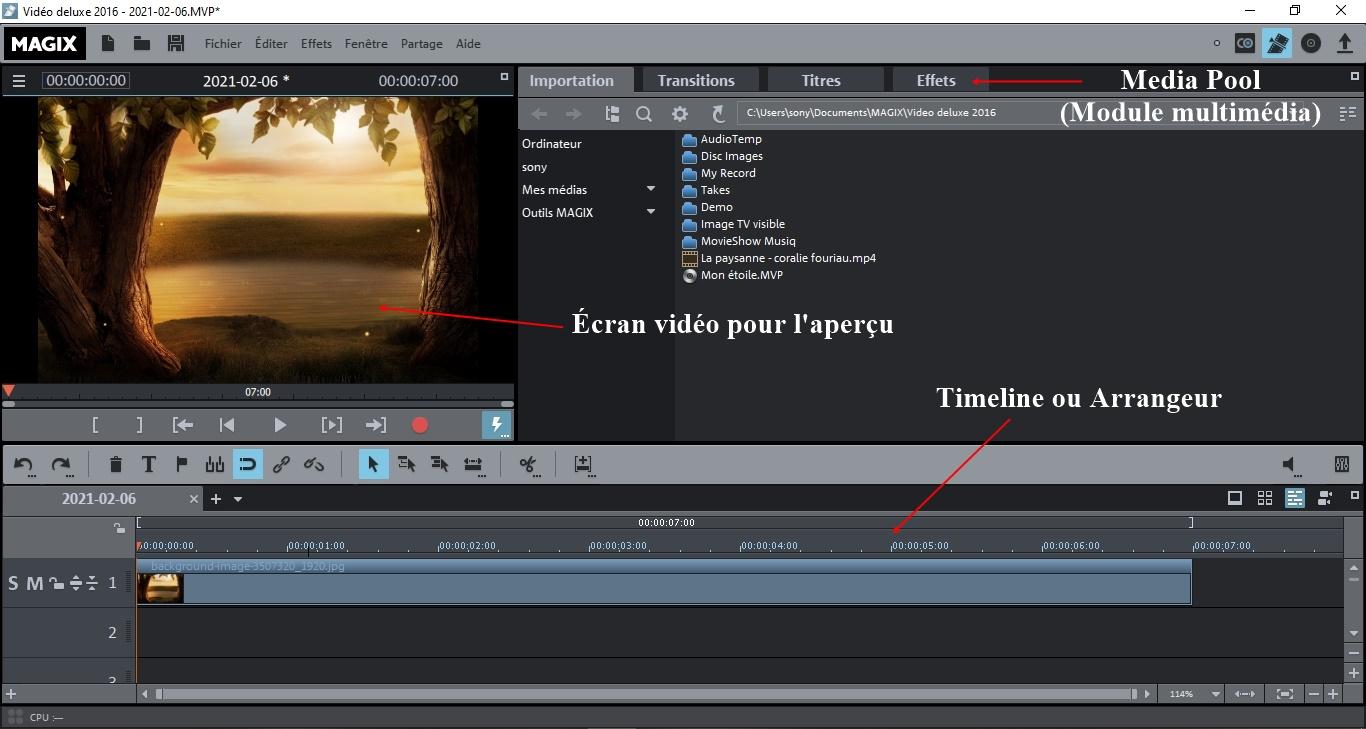Click the undo arrow

24,464
